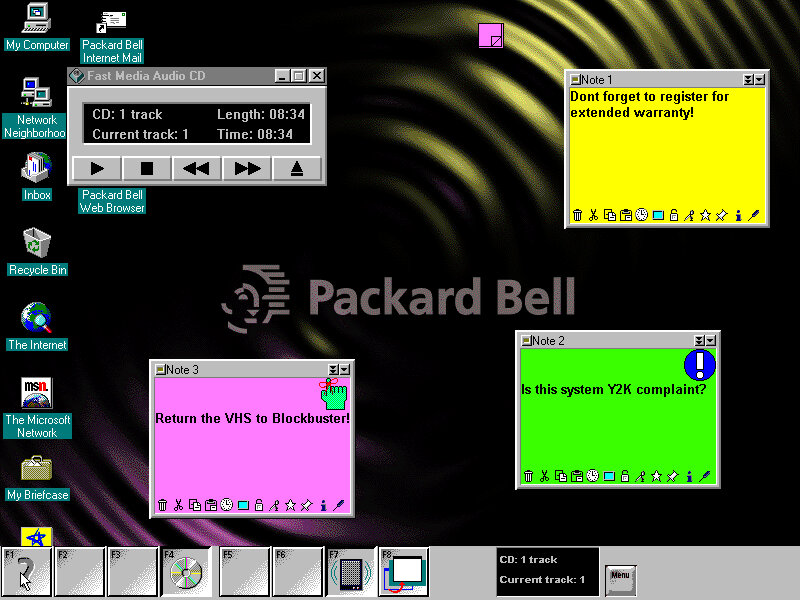800x600 pixels.
Task: Click the copy icon in Note 3
Action: 194,505
